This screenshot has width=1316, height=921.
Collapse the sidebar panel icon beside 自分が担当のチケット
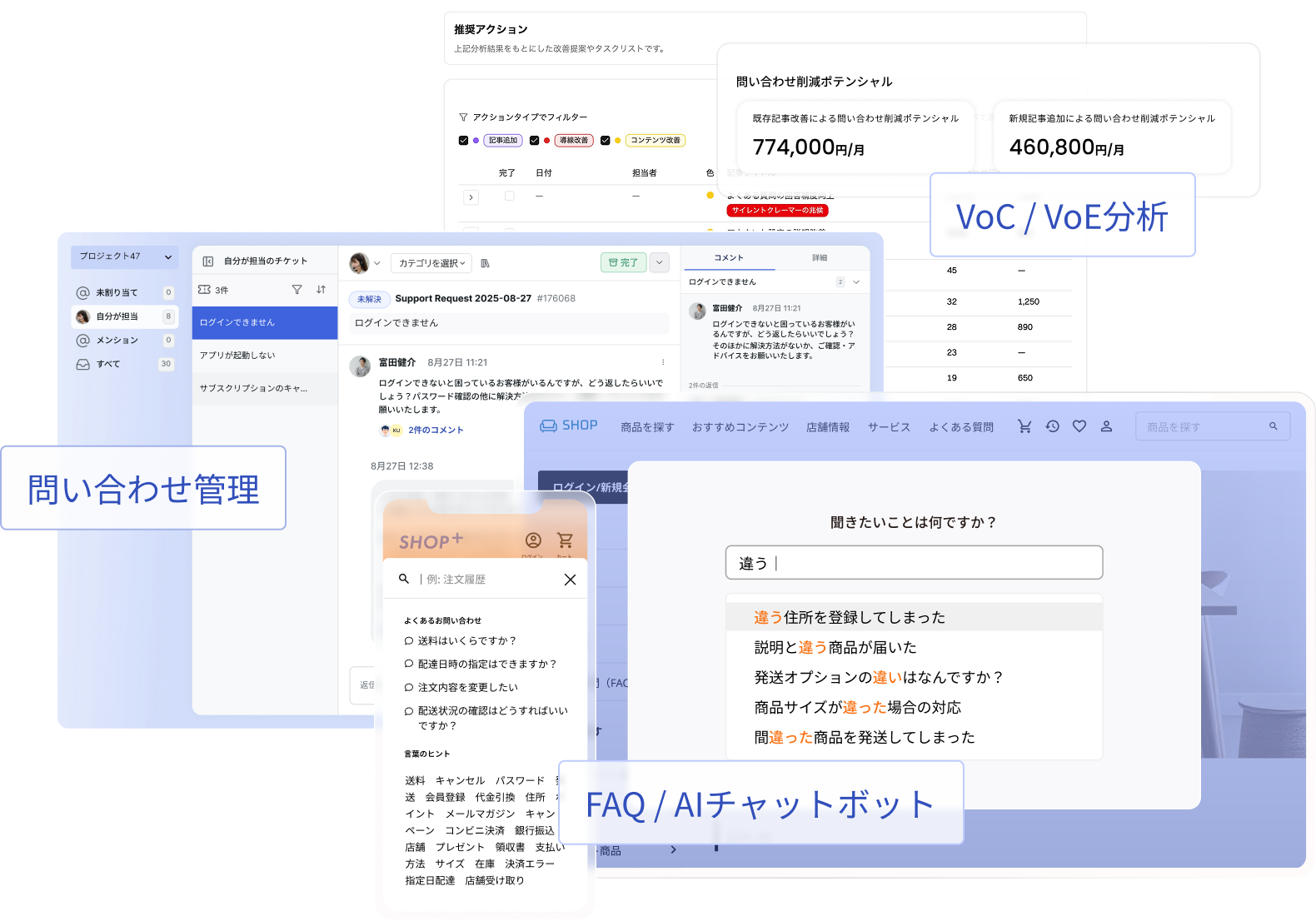click(x=208, y=261)
